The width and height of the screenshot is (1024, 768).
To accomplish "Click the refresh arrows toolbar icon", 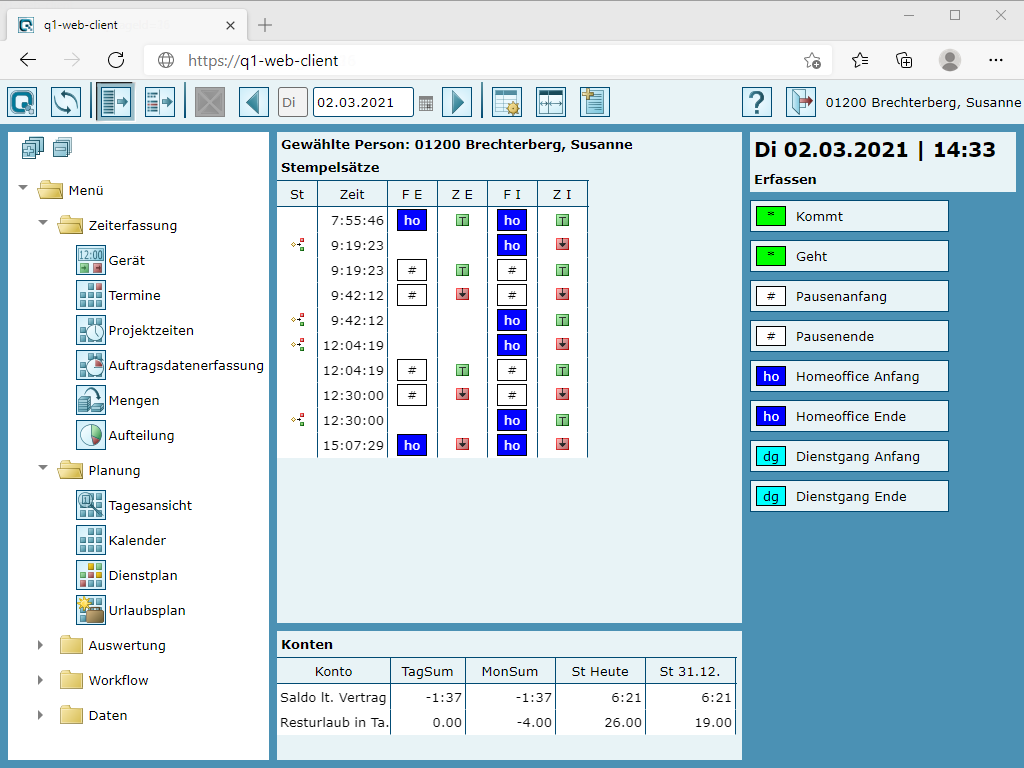I will point(66,102).
